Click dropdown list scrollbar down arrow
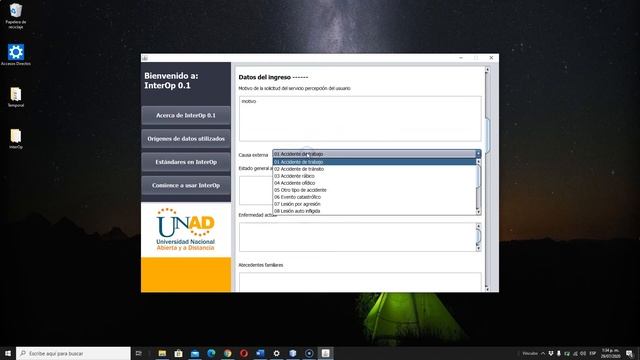The width and height of the screenshot is (640, 360). pos(478,211)
